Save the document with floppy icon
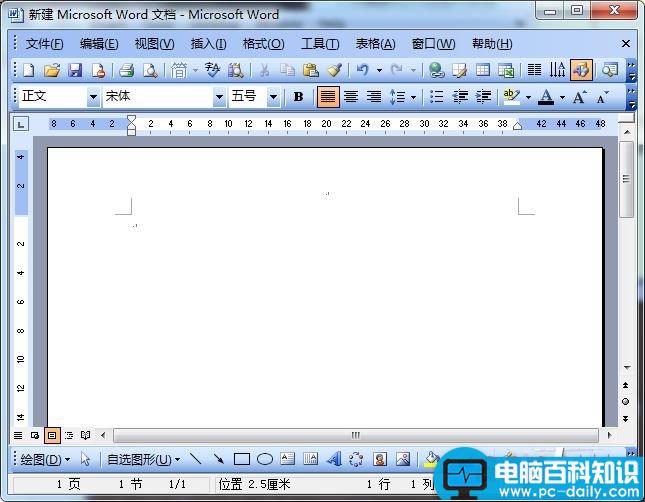This screenshot has width=645, height=502. point(75,70)
